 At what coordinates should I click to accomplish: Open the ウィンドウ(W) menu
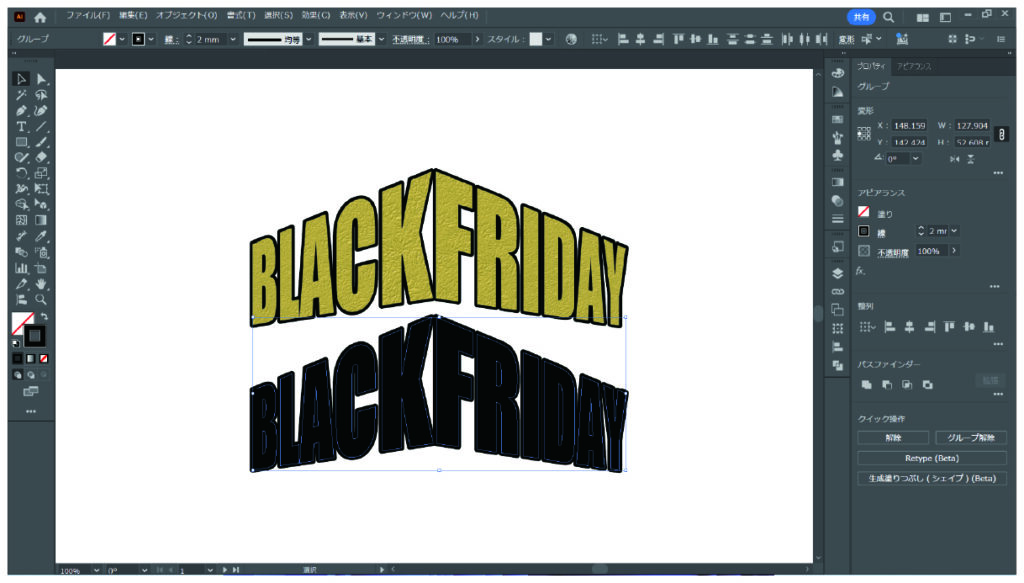click(404, 15)
